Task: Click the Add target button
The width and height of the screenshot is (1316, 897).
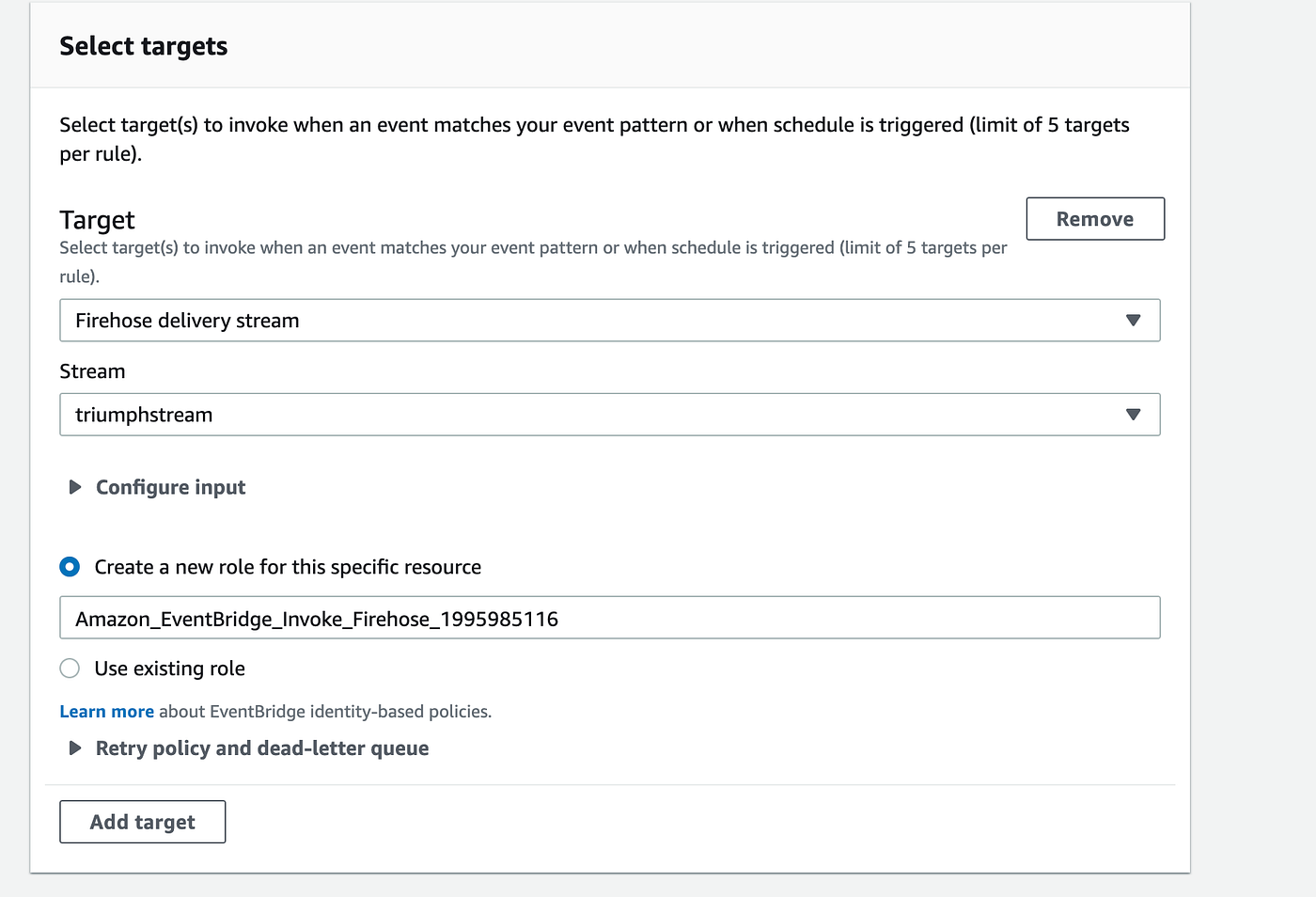Action: 142,821
